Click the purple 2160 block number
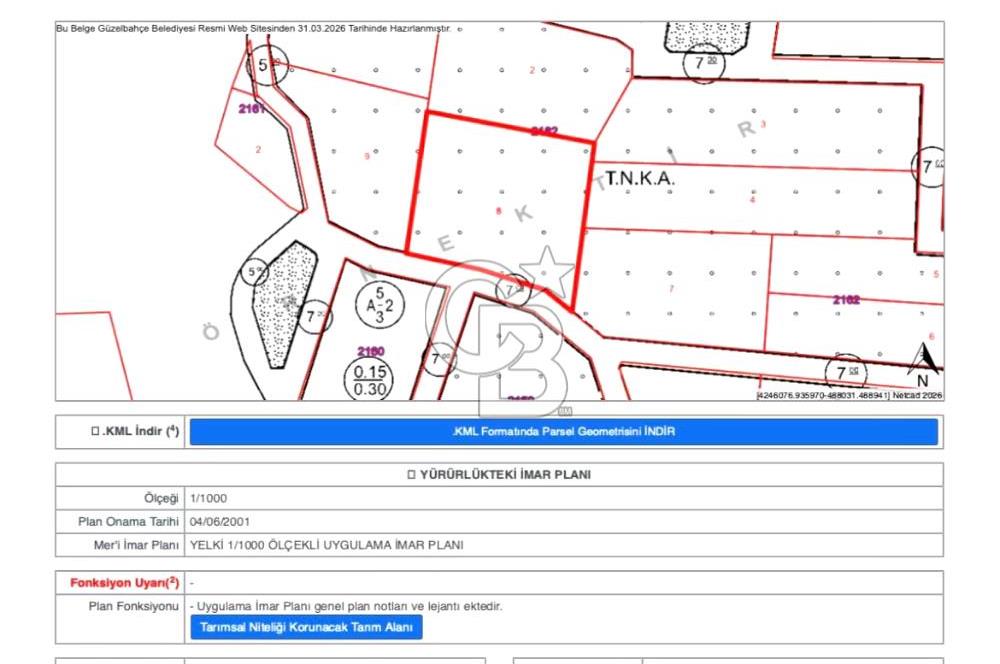1000x664 pixels. (371, 351)
